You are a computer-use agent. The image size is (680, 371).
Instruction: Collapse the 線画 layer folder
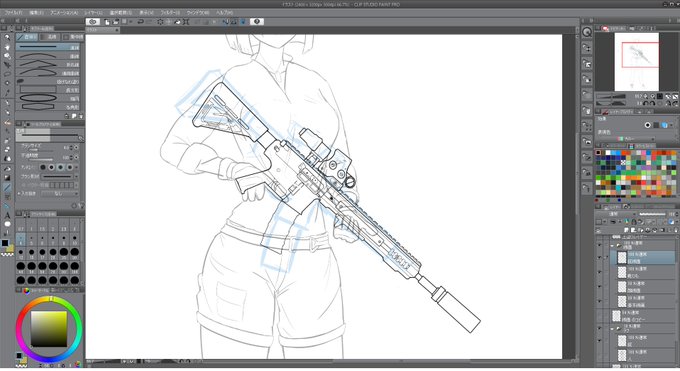coord(612,245)
